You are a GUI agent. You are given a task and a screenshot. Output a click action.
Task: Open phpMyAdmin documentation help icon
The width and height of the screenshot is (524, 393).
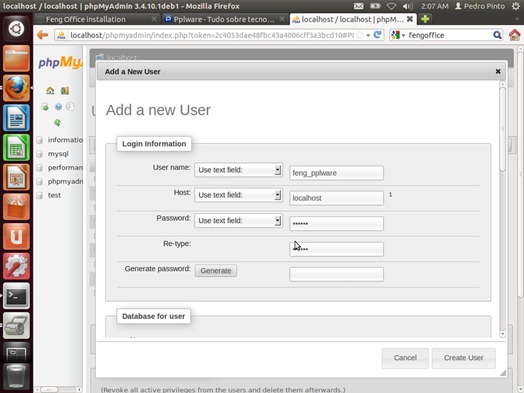[58, 107]
